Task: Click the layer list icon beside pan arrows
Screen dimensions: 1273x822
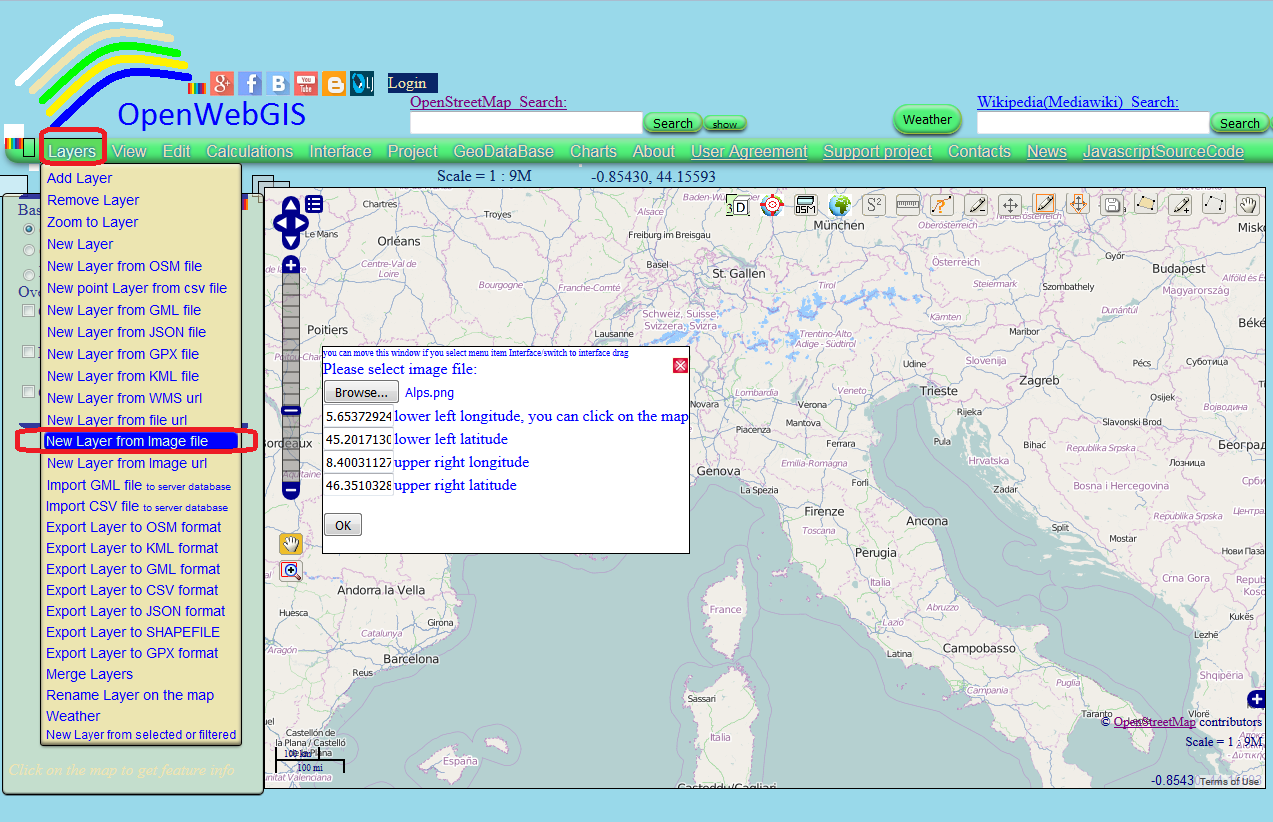Action: (314, 204)
